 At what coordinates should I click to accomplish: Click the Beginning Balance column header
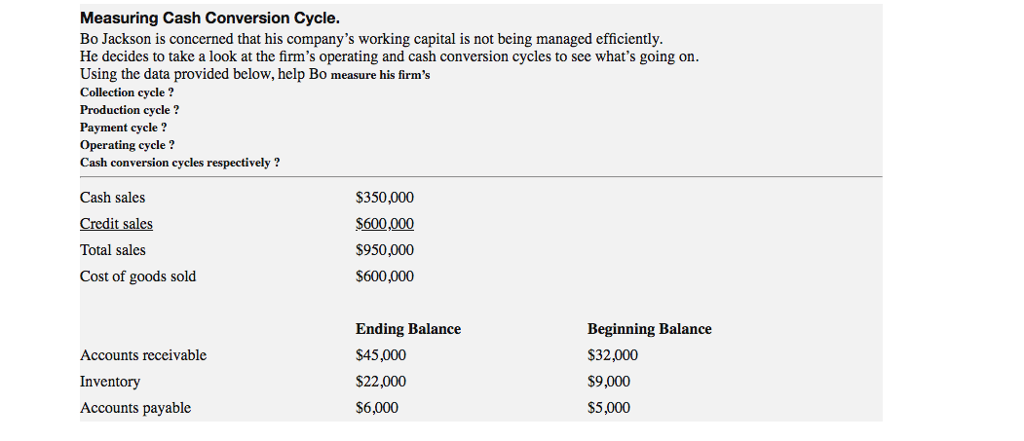pos(649,329)
